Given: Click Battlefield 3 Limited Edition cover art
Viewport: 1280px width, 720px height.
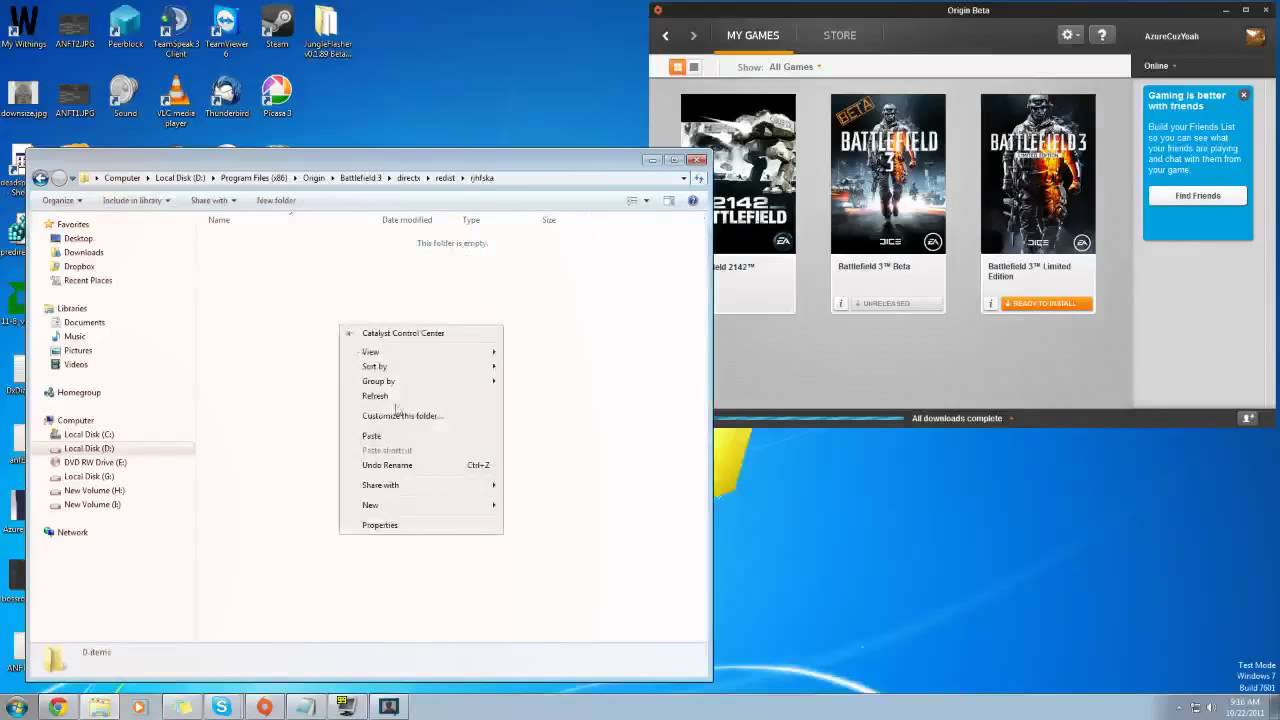Looking at the screenshot, I should tap(1038, 174).
